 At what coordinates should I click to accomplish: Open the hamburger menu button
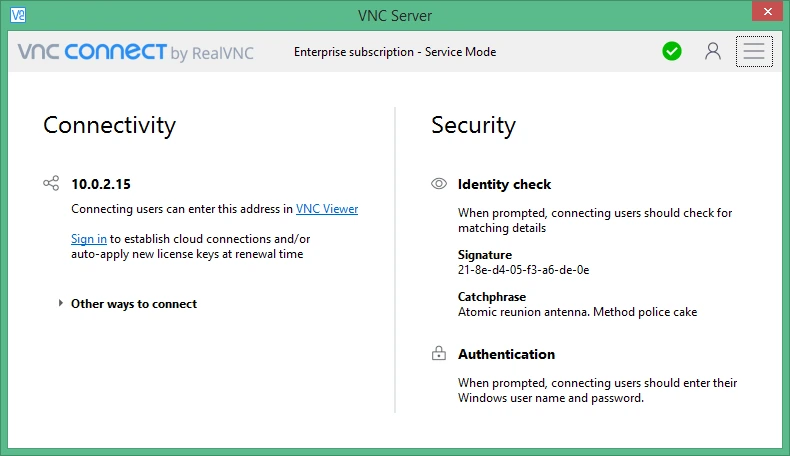[754, 51]
